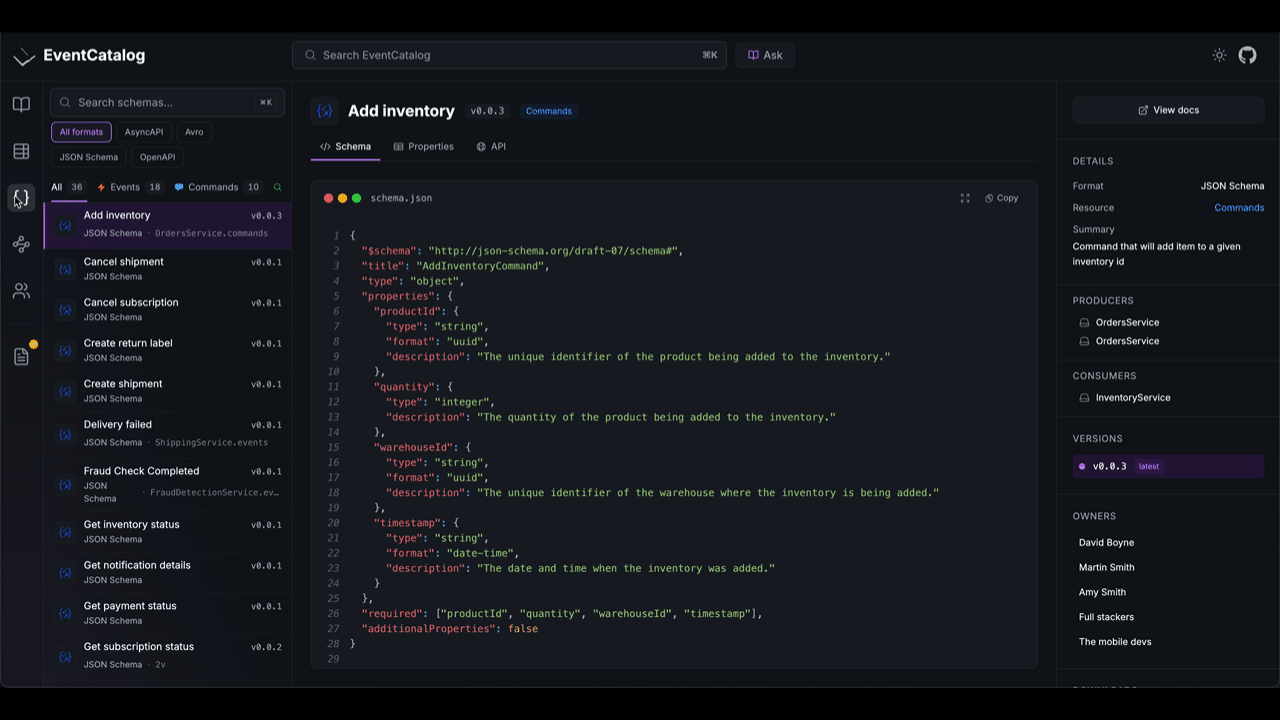Click the Cancel shipment row schema icon
Image resolution: width=1280 pixels, height=720 pixels.
65,269
